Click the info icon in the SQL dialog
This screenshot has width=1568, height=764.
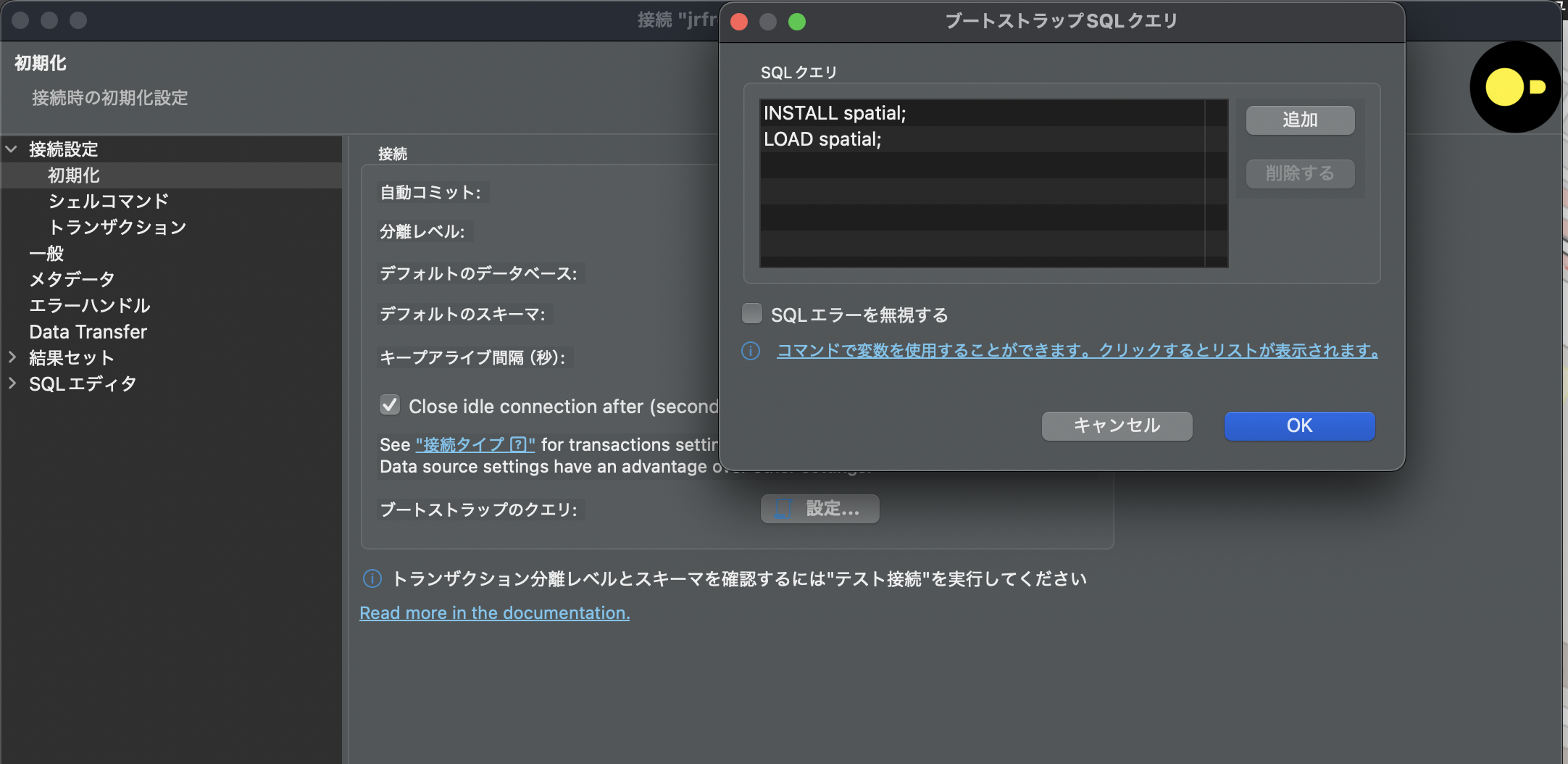pos(751,351)
